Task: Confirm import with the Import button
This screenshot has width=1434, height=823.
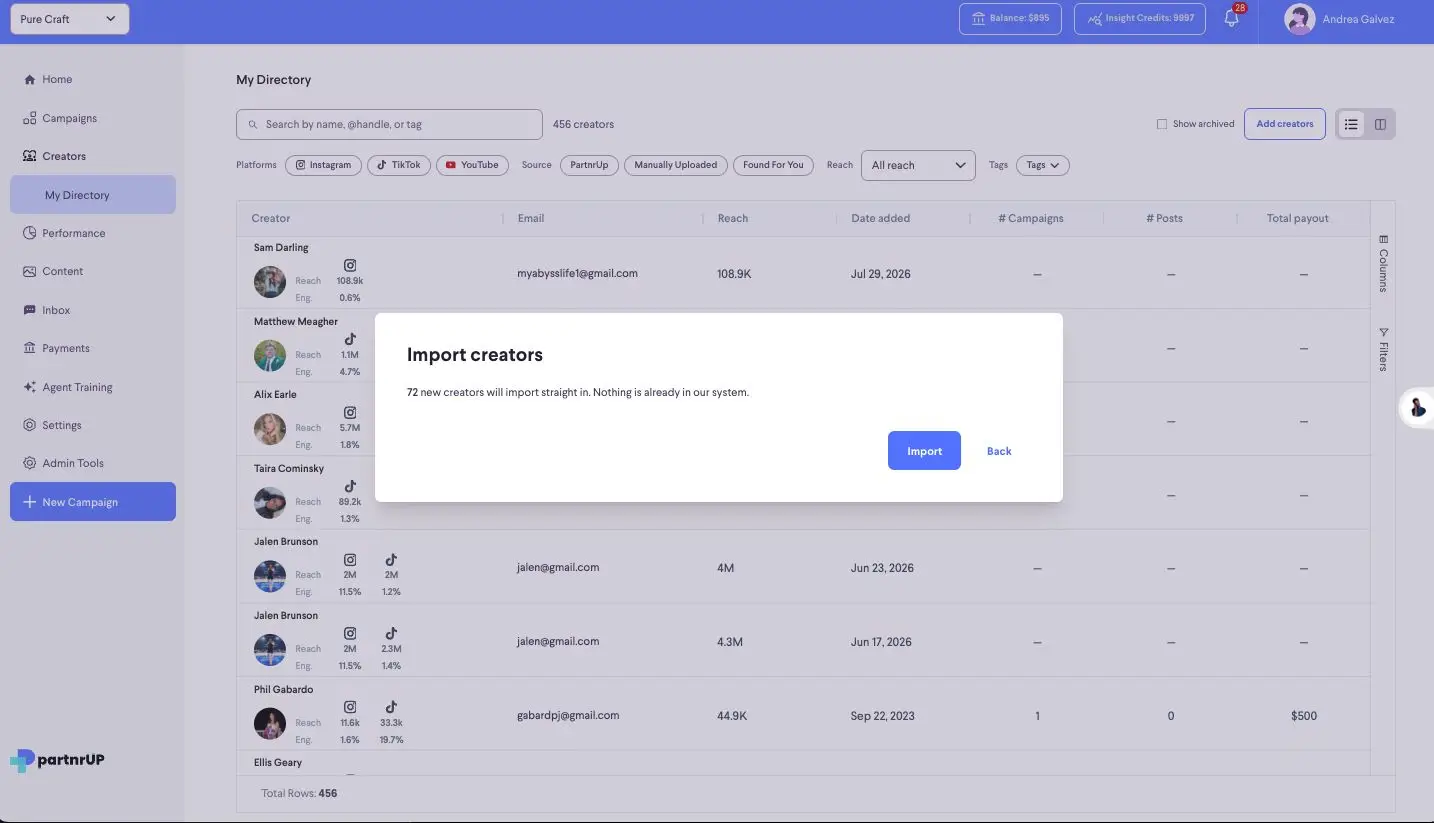Action: pyautogui.click(x=924, y=451)
